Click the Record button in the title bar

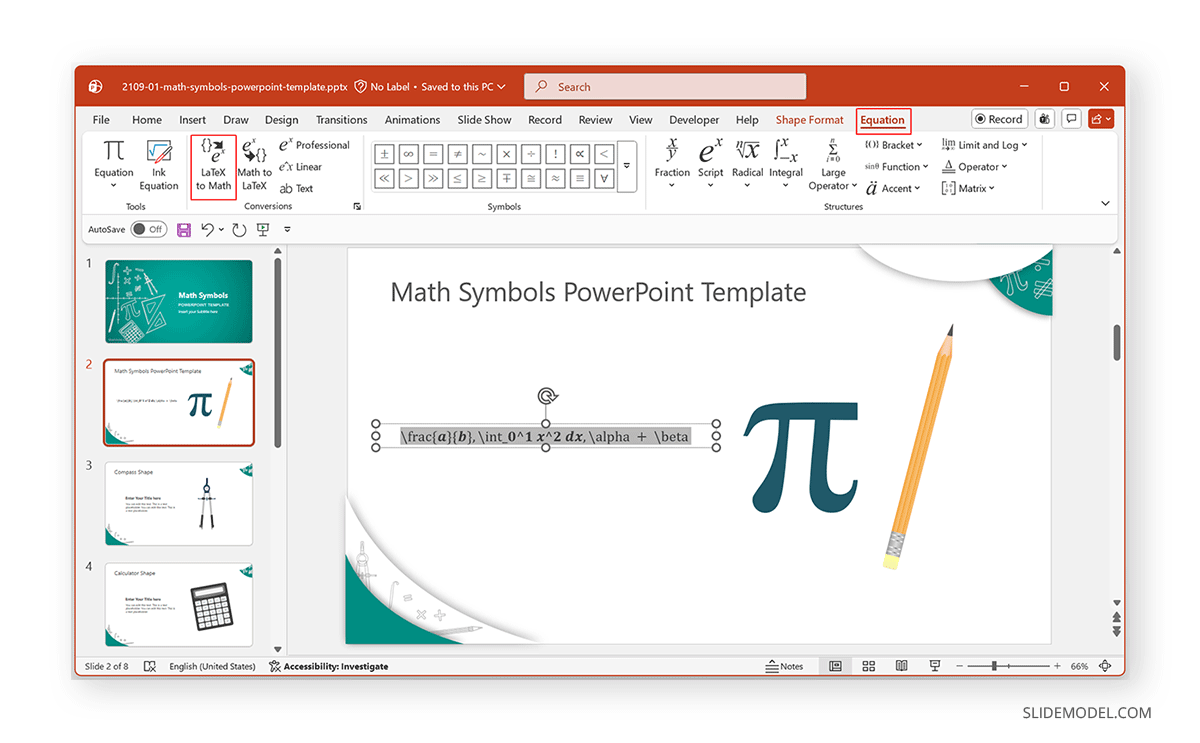pos(999,118)
